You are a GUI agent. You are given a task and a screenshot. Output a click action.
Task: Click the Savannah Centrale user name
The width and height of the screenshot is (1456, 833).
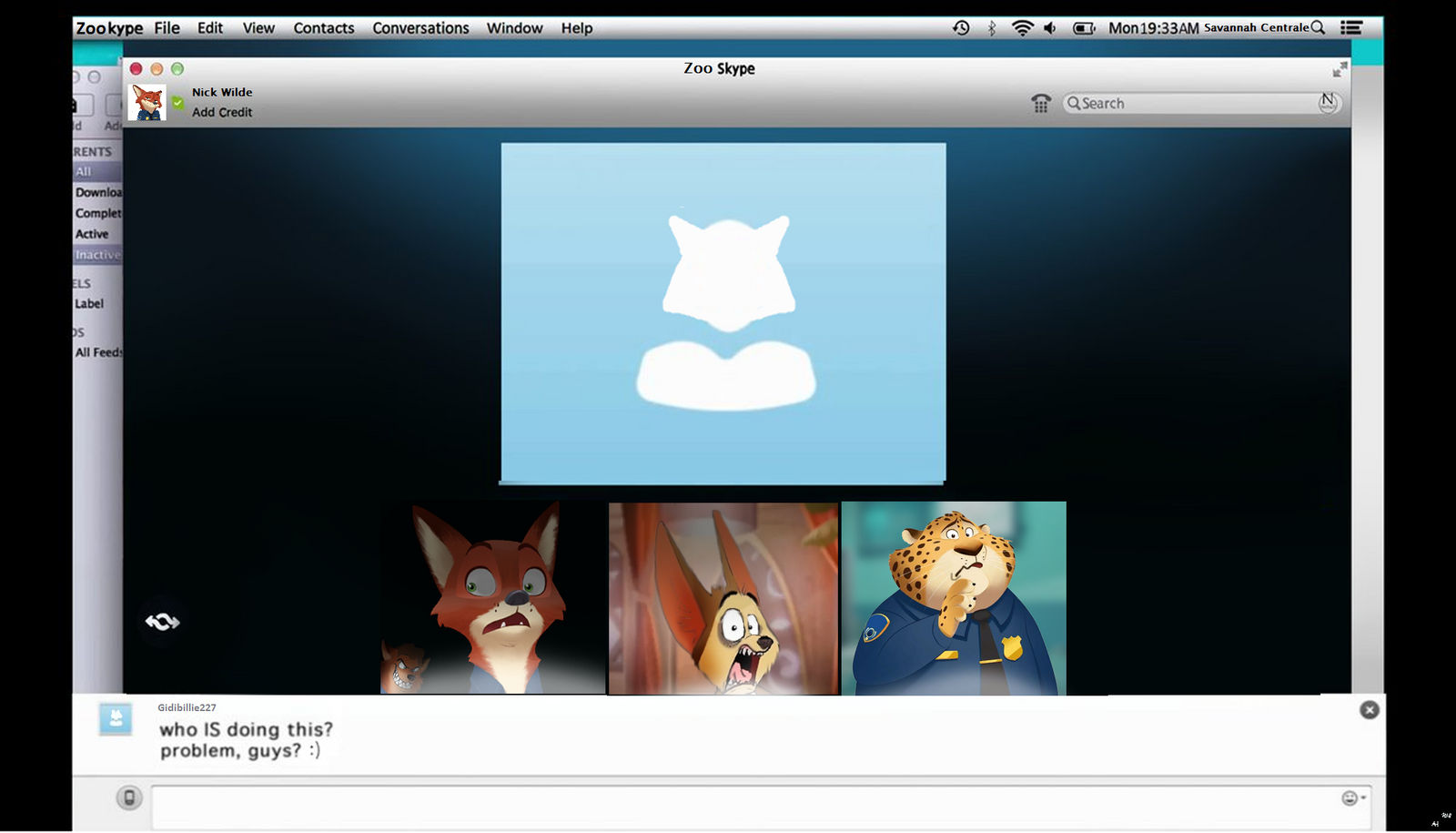tap(1256, 27)
